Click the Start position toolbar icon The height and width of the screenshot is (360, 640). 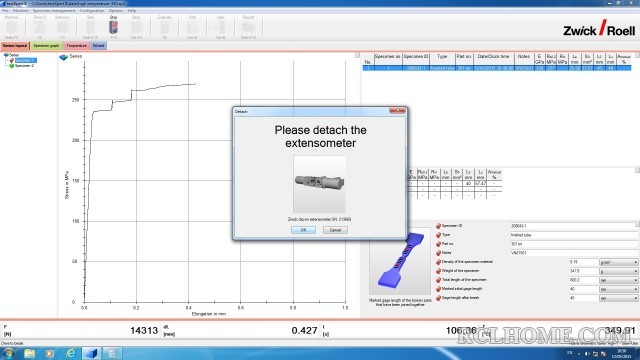62,28
